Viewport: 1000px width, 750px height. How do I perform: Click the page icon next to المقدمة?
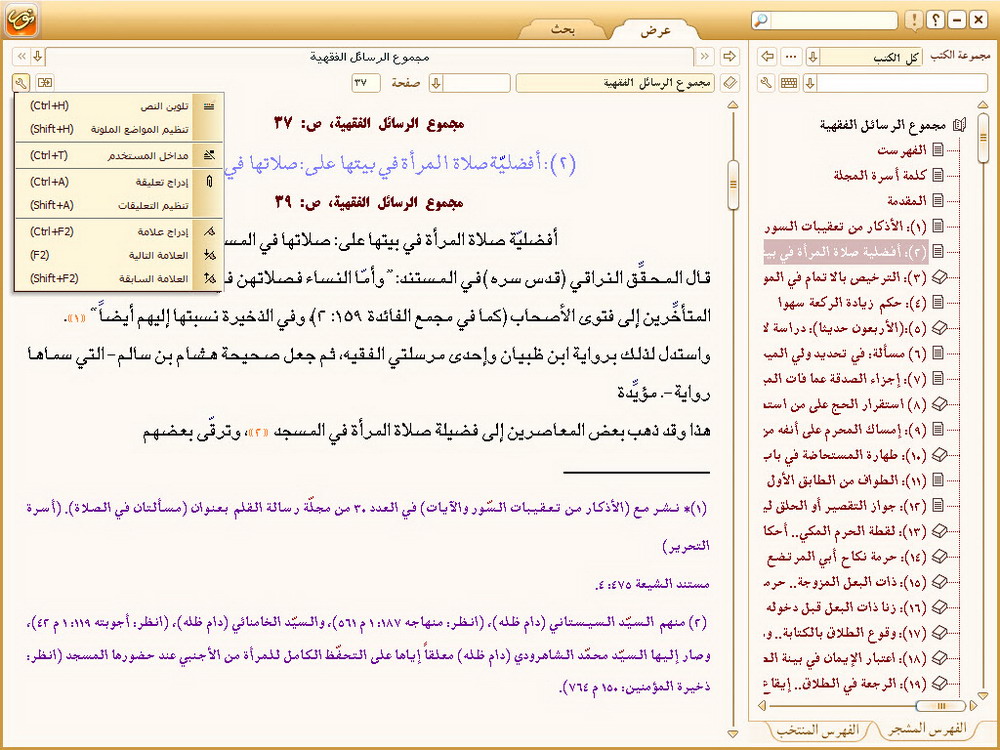point(938,200)
